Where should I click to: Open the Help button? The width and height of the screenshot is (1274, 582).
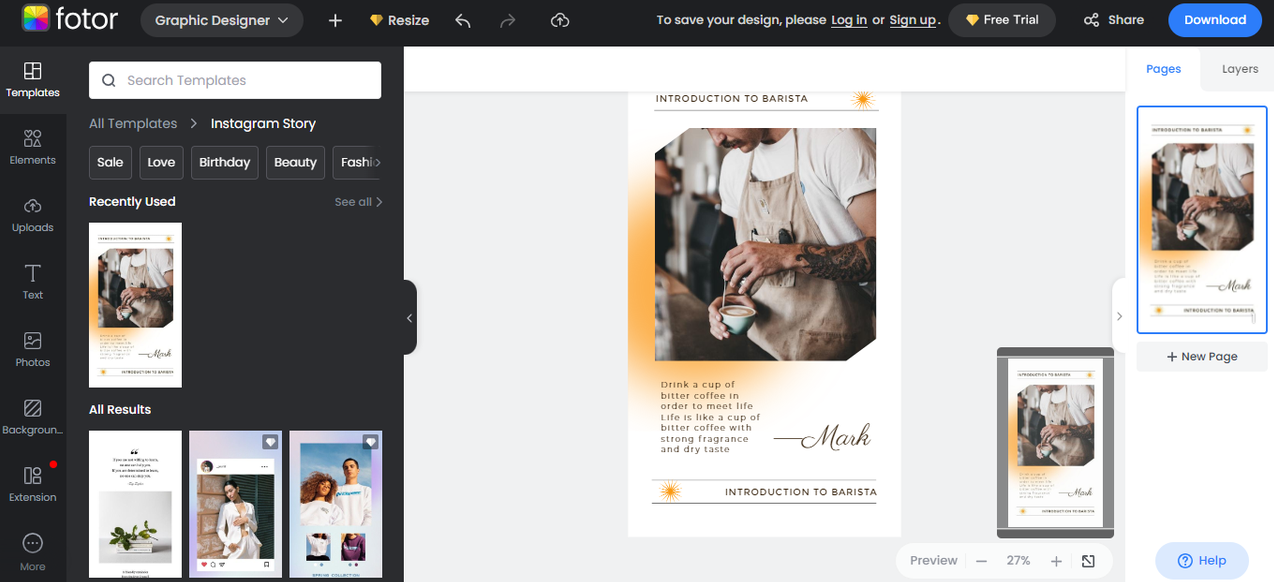click(1202, 560)
